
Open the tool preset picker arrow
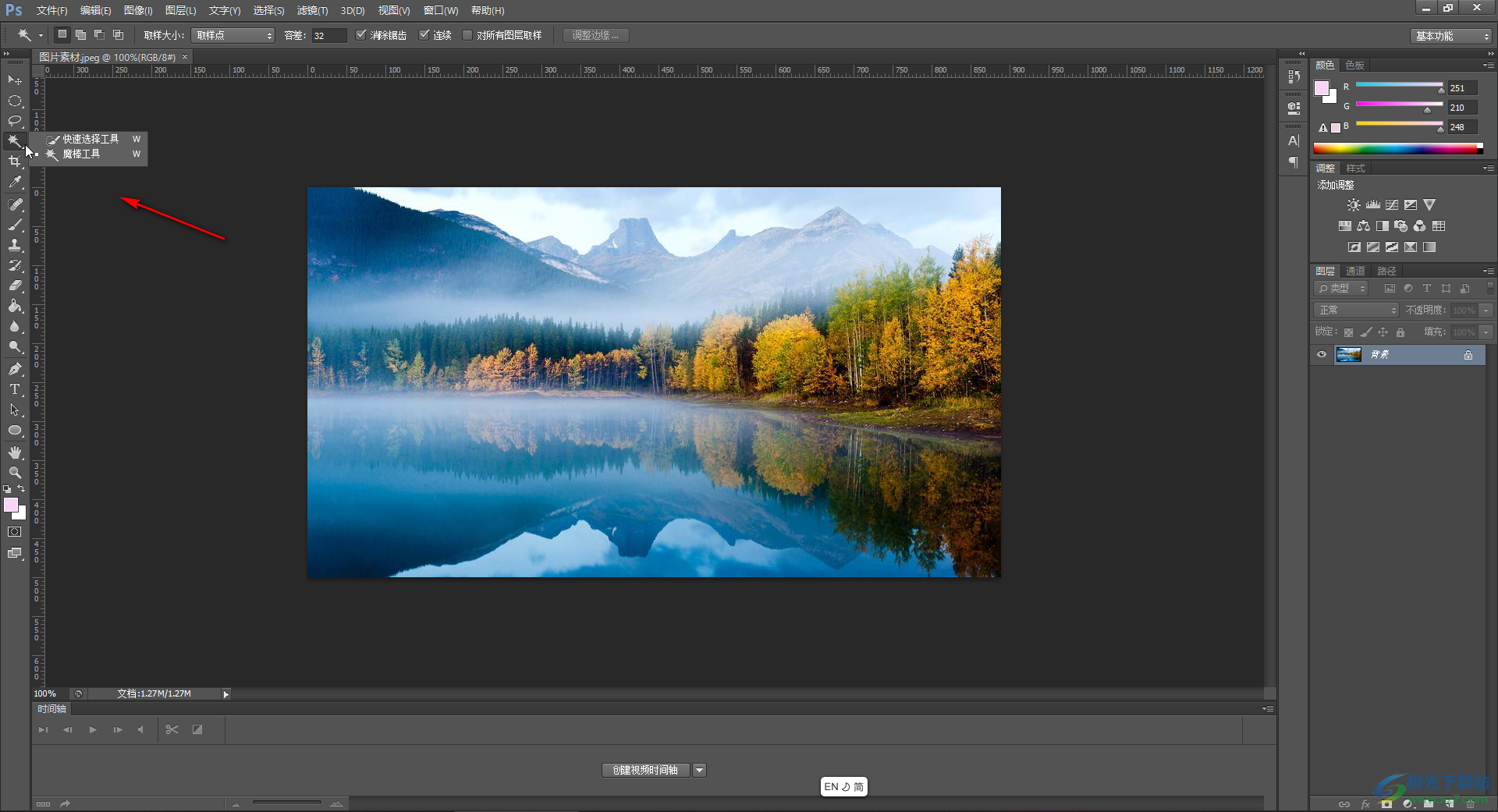pyautogui.click(x=41, y=36)
